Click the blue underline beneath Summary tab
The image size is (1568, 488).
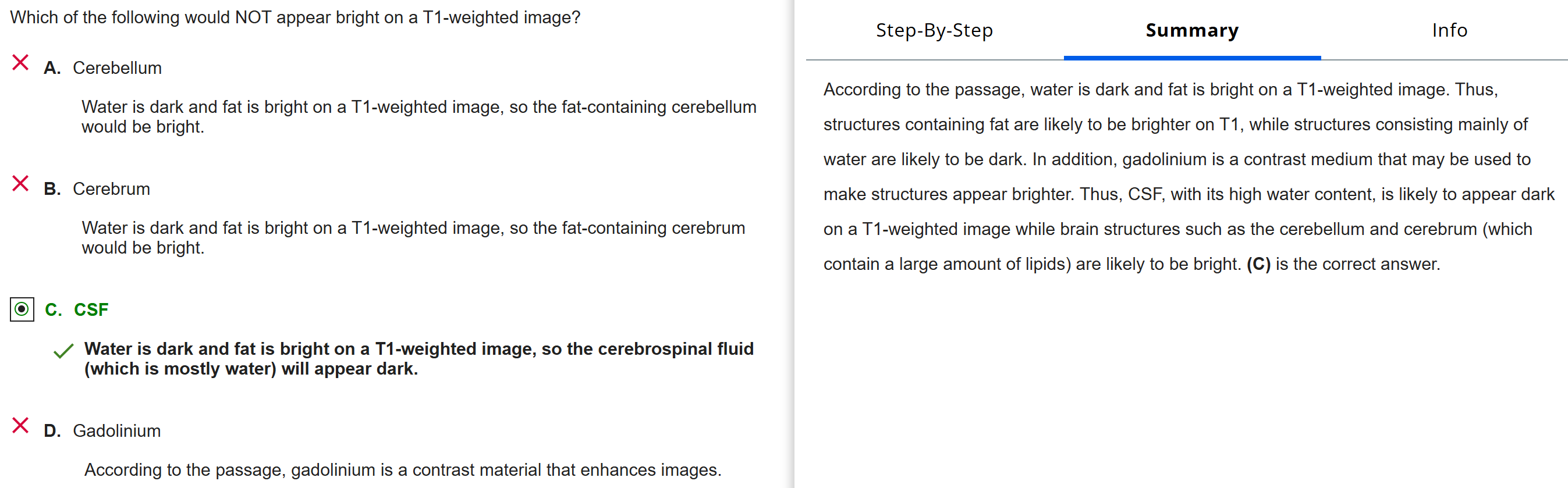pos(1191,58)
